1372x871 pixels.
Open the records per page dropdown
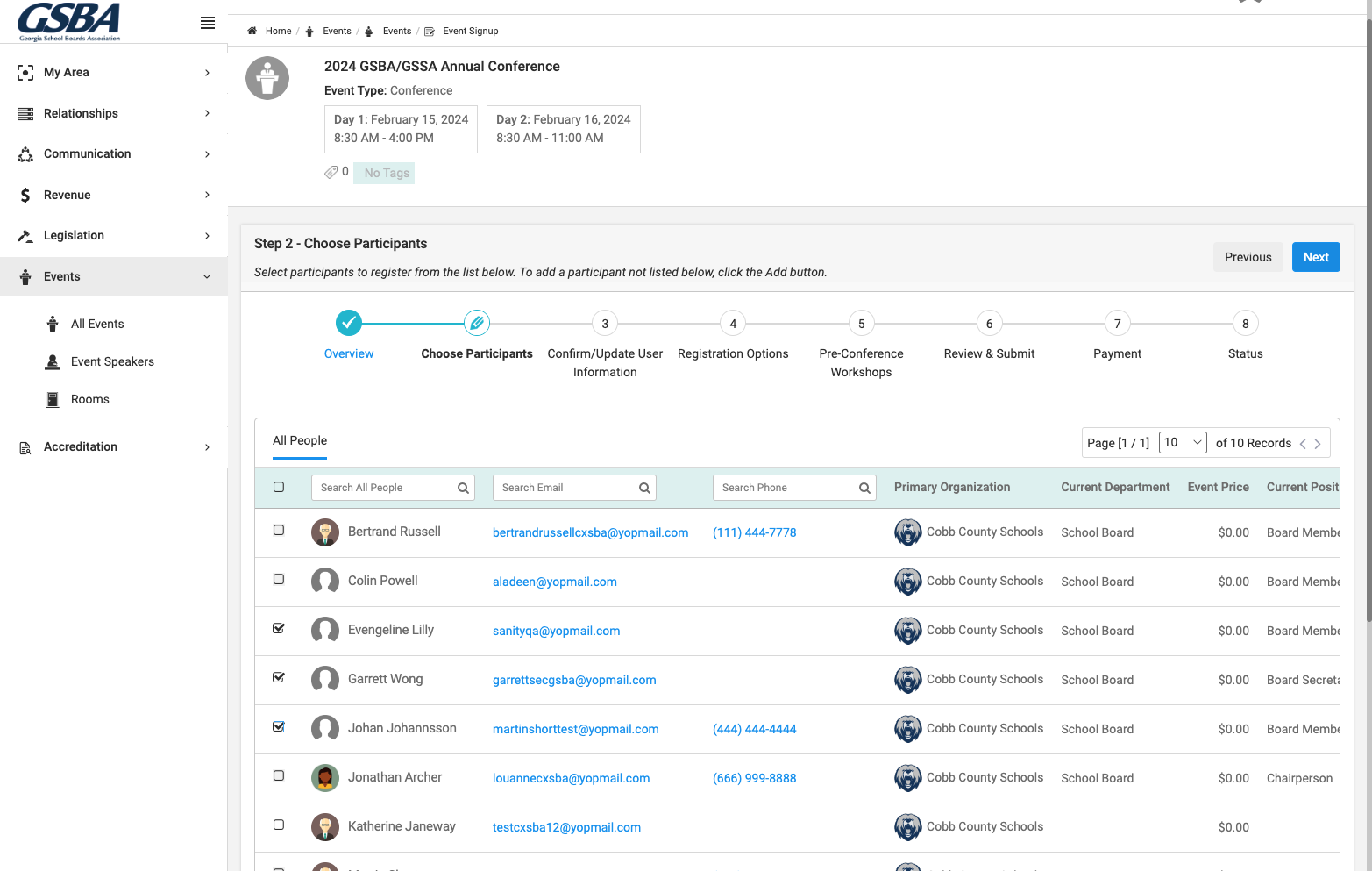click(x=1183, y=443)
